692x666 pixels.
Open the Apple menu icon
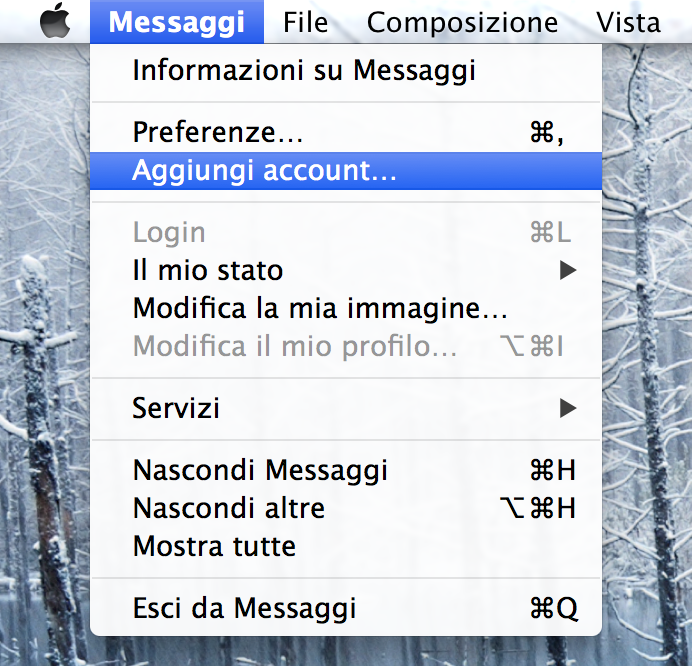tap(55, 21)
